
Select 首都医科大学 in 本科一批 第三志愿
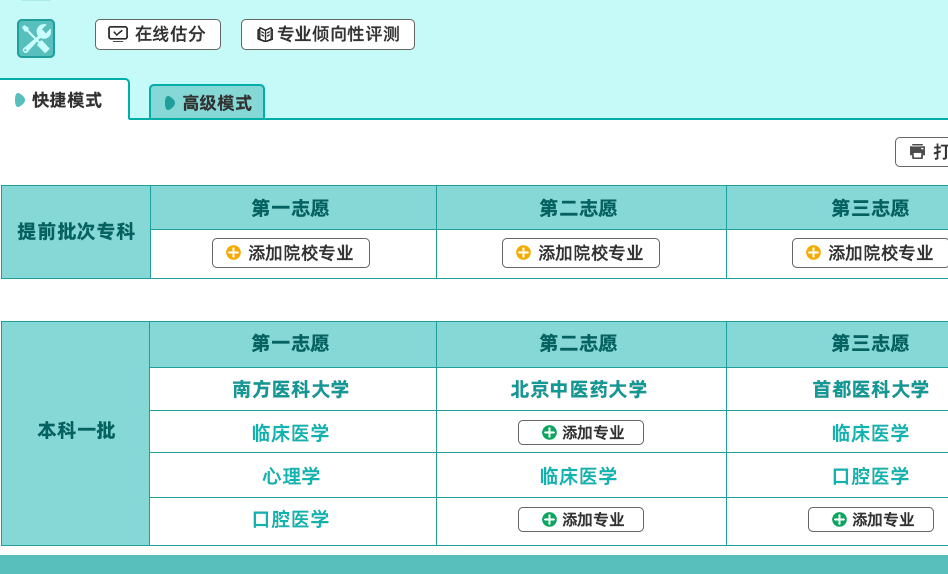click(871, 390)
